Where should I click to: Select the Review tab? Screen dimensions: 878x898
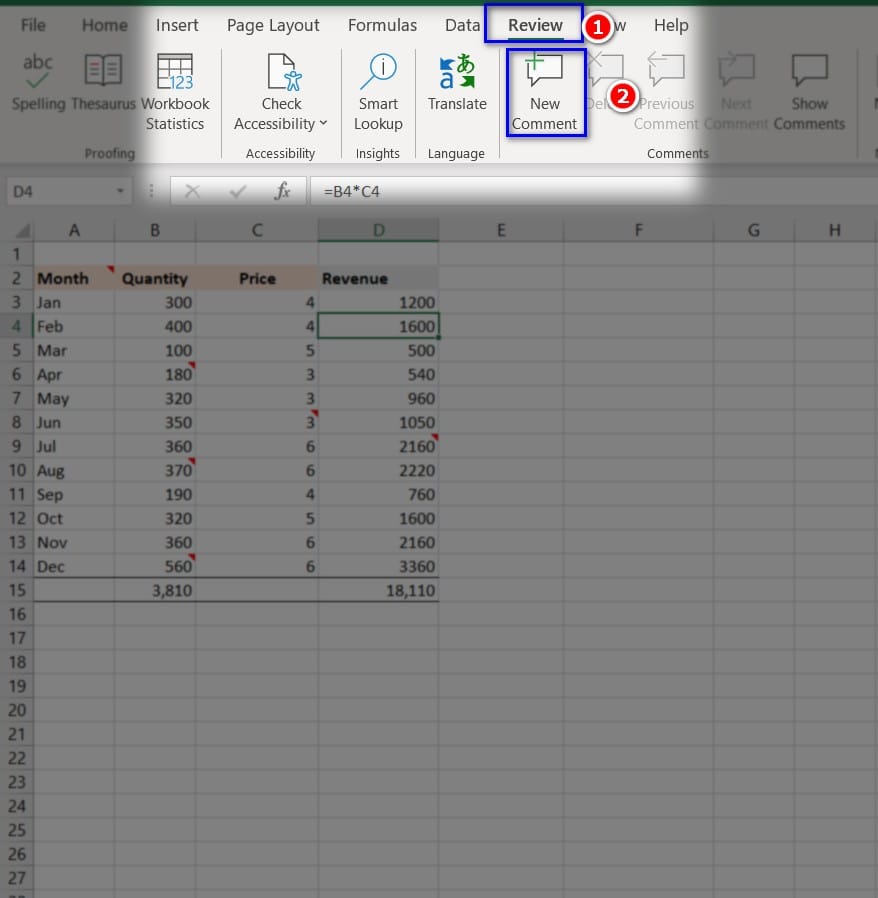point(535,25)
